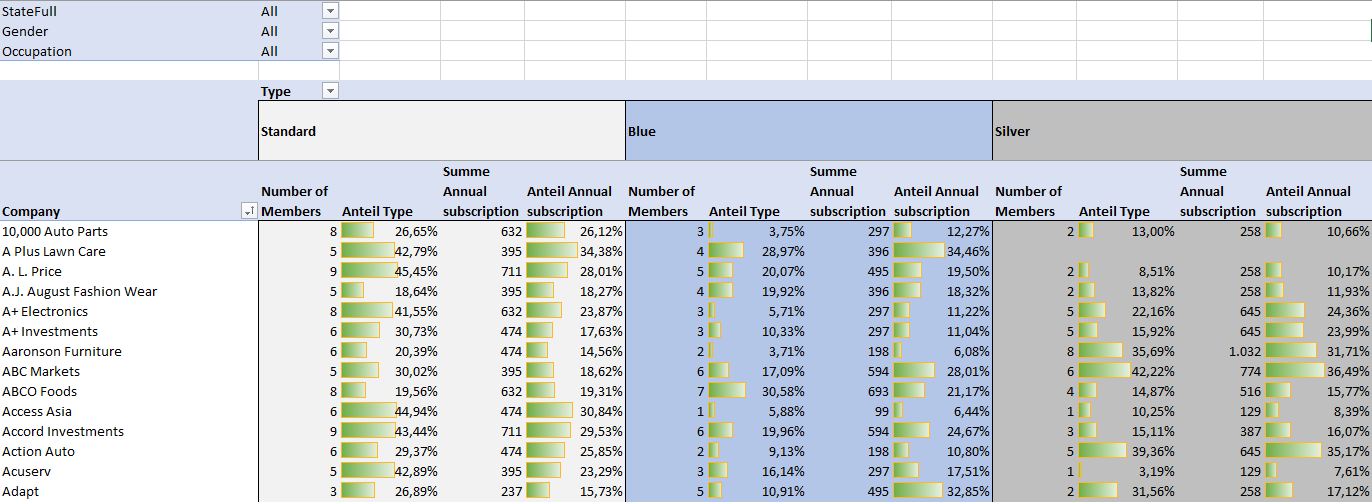
Task: Select the 36,49% Silver cell for ABC Markets
Action: (1317, 371)
